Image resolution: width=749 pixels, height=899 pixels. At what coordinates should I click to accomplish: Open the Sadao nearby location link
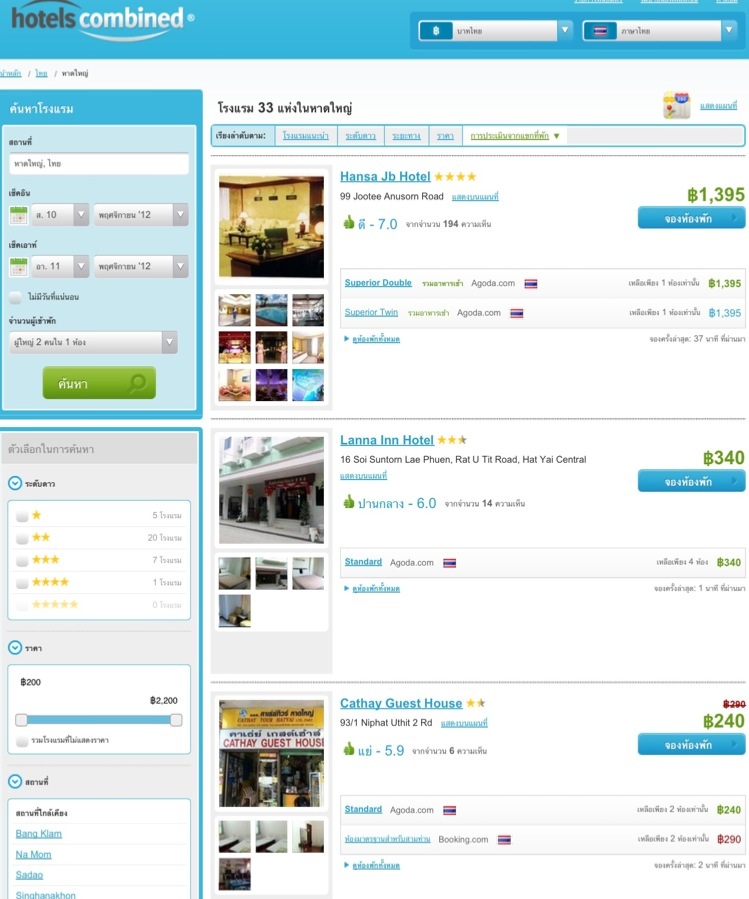coord(29,875)
